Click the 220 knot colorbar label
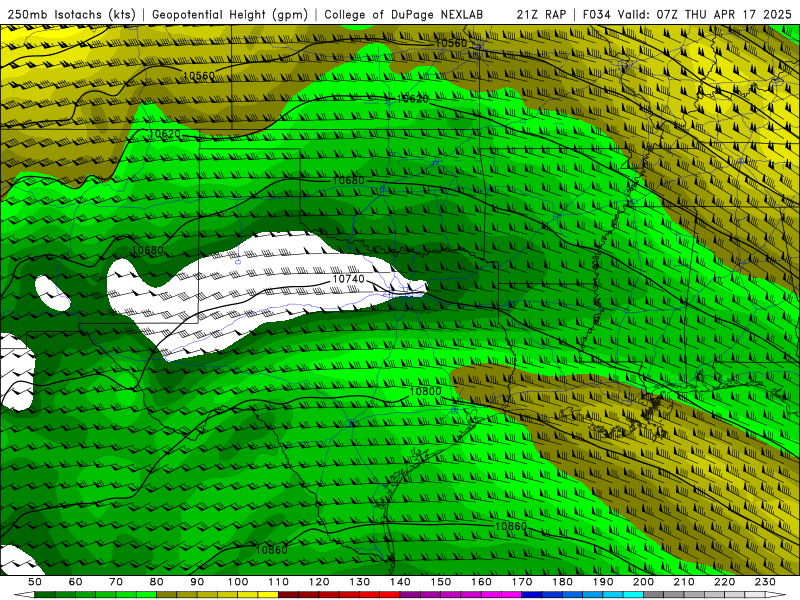Viewport: 800px width, 600px height. click(x=724, y=582)
